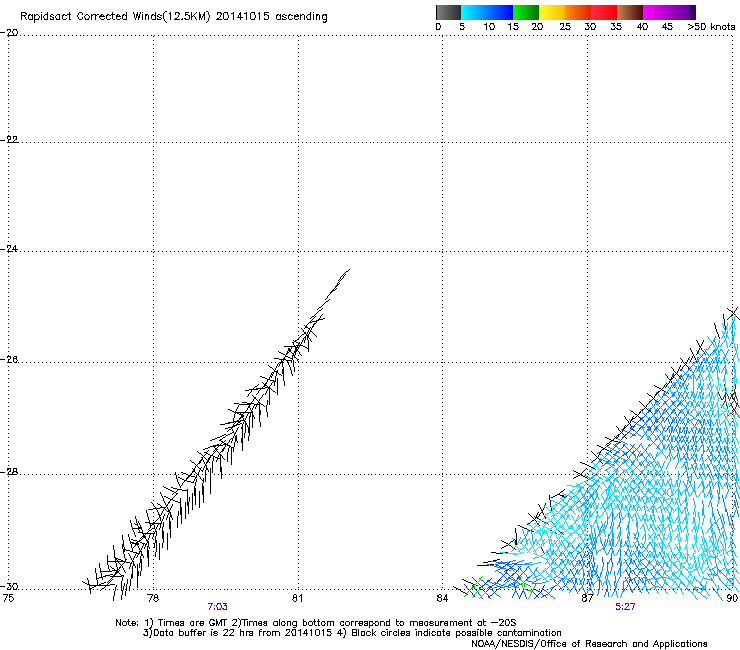Click the longitude label 90
Viewport: 740px width, 650px height.
732,598
